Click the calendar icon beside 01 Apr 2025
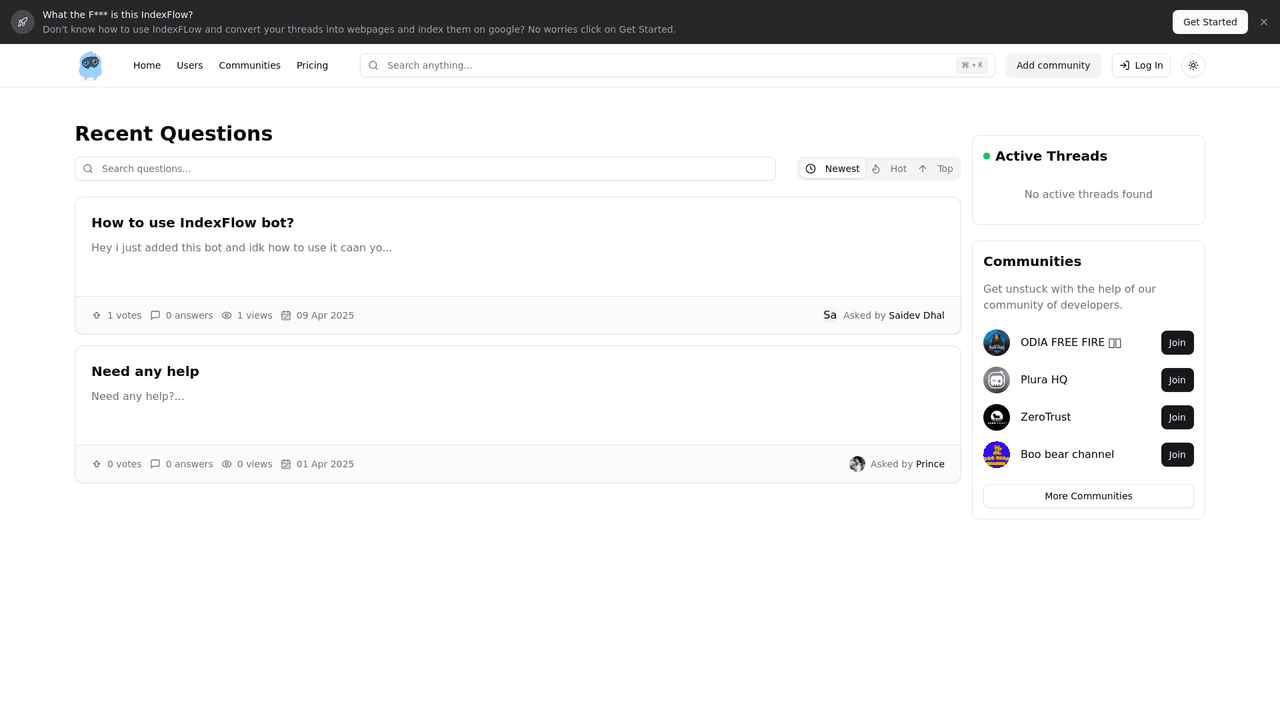The image size is (1280, 720). 286,464
